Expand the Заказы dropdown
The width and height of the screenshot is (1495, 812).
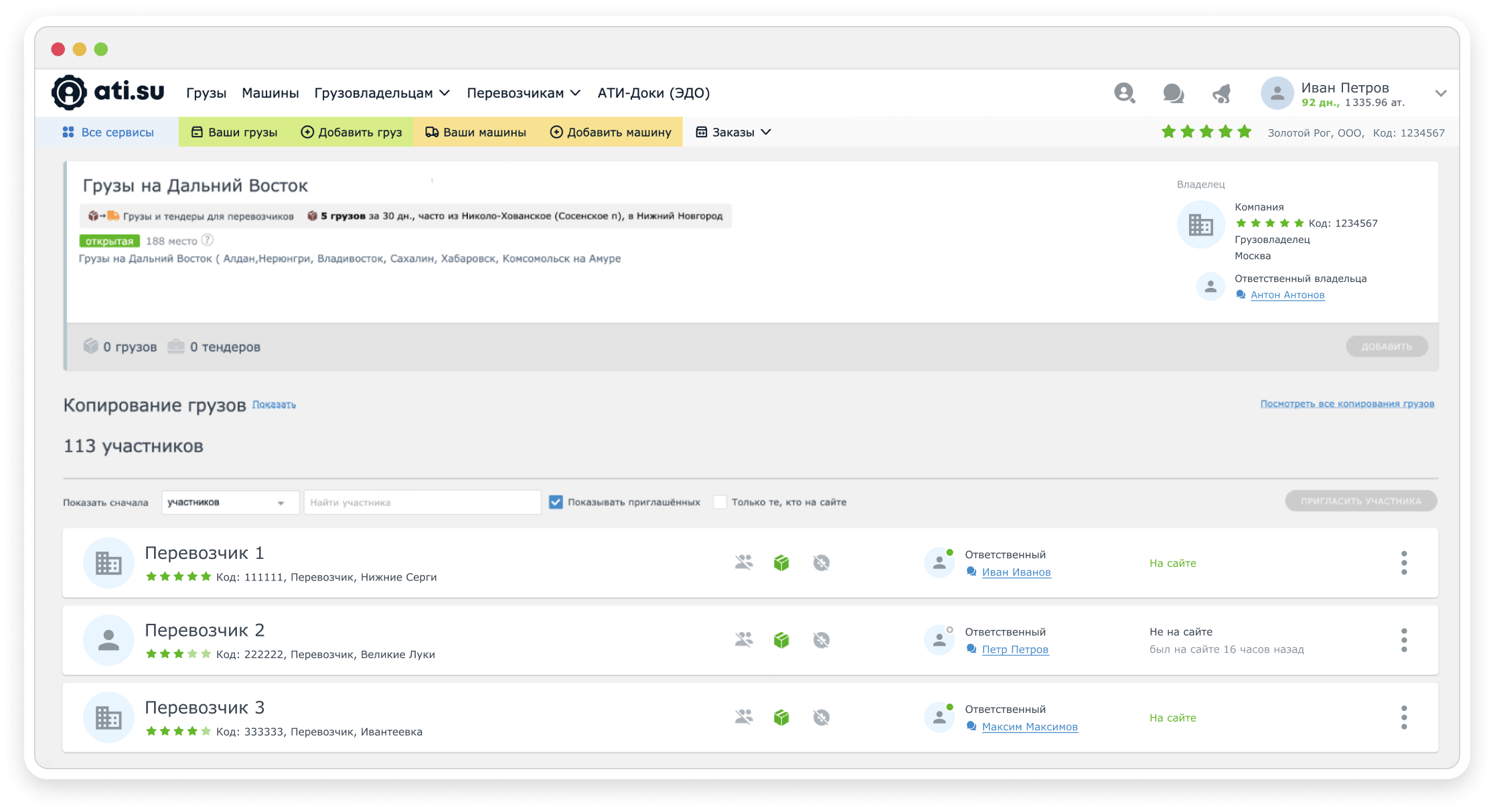point(733,132)
